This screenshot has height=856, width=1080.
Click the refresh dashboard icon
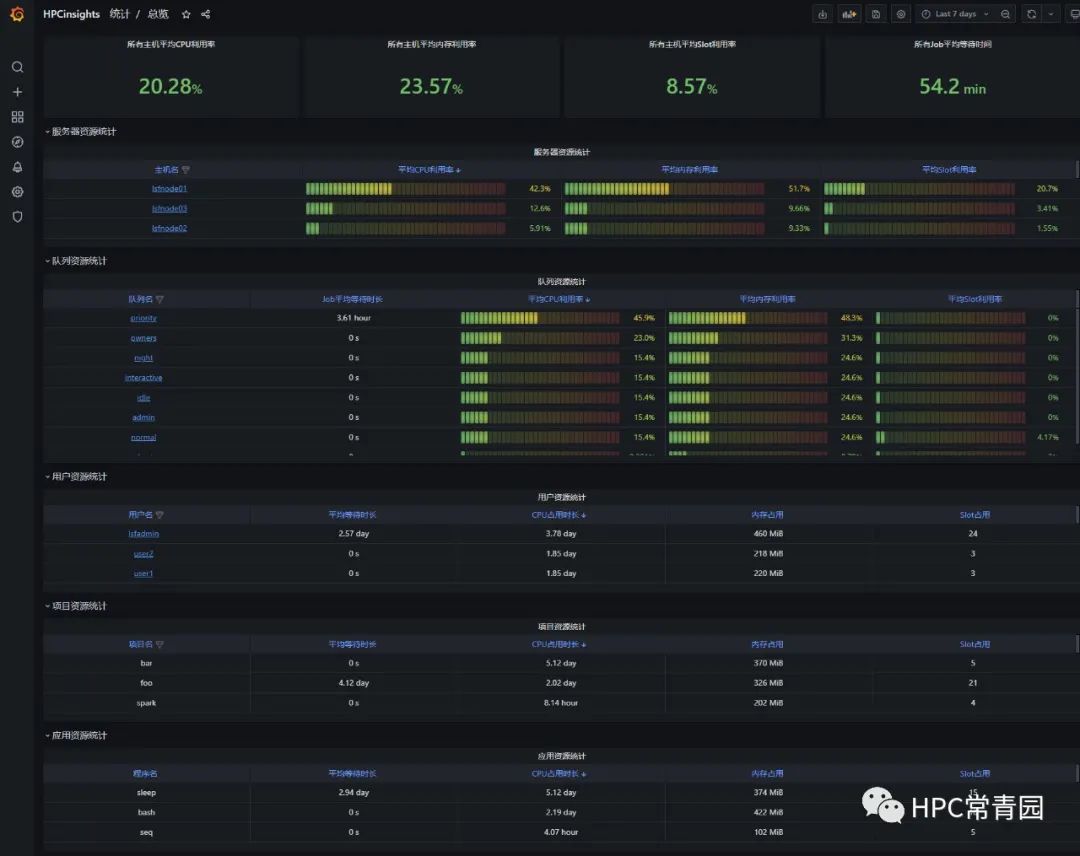click(x=1031, y=14)
